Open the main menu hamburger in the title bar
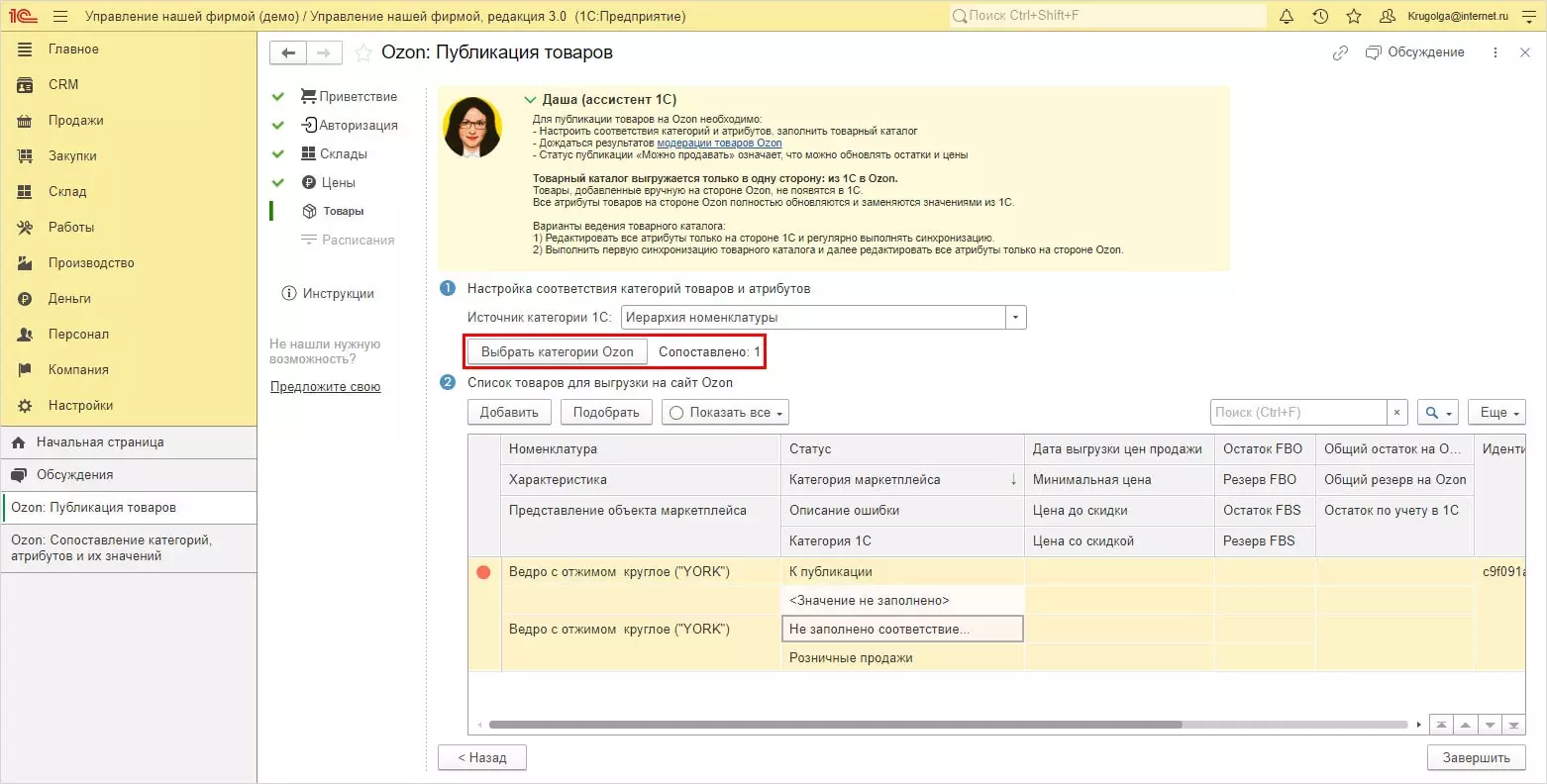Image resolution: width=1547 pixels, height=784 pixels. point(60,16)
